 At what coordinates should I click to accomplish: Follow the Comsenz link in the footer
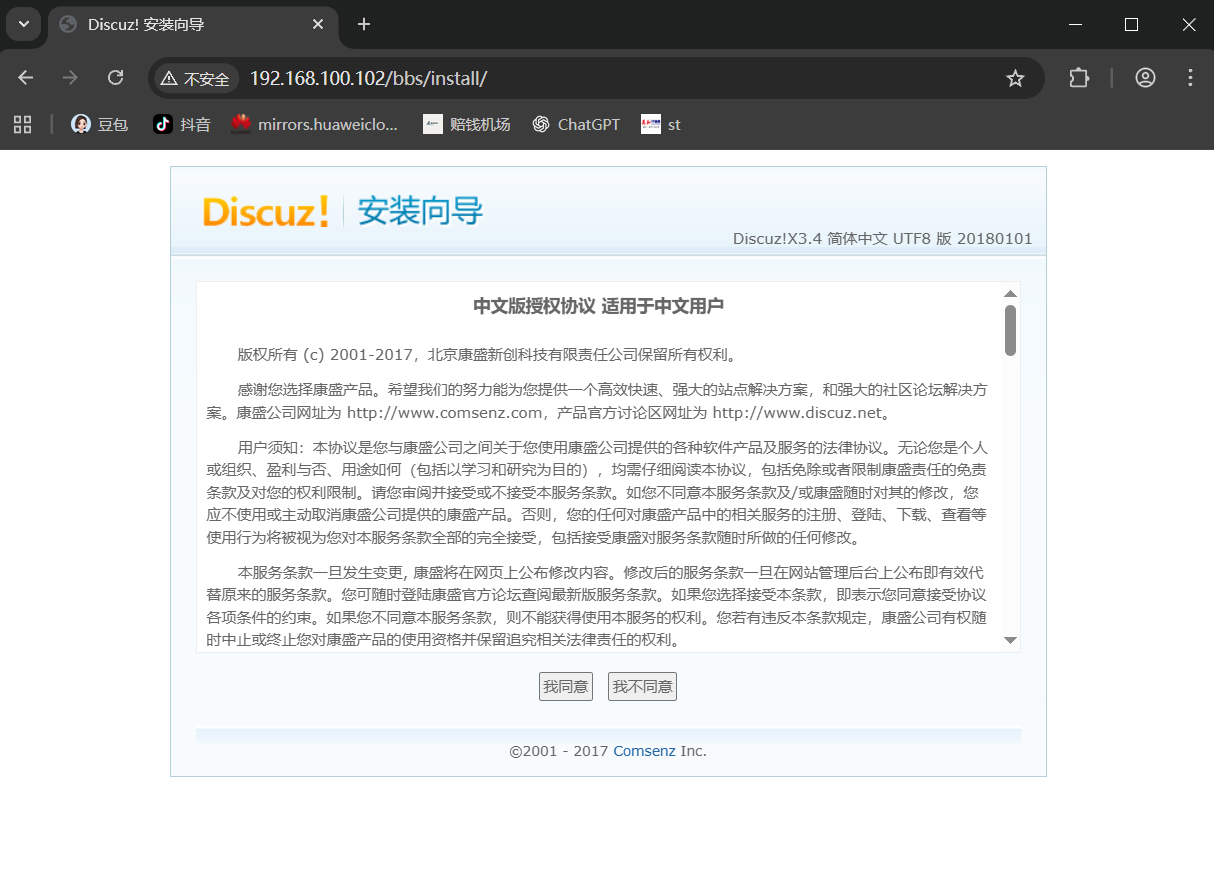pyautogui.click(x=646, y=751)
